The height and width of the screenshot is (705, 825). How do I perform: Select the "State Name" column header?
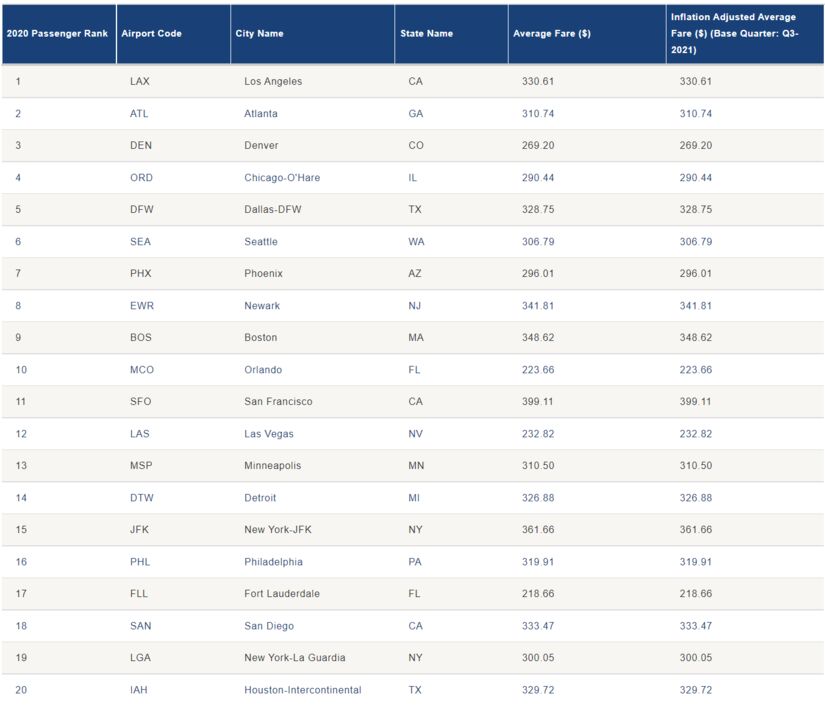tap(426, 33)
